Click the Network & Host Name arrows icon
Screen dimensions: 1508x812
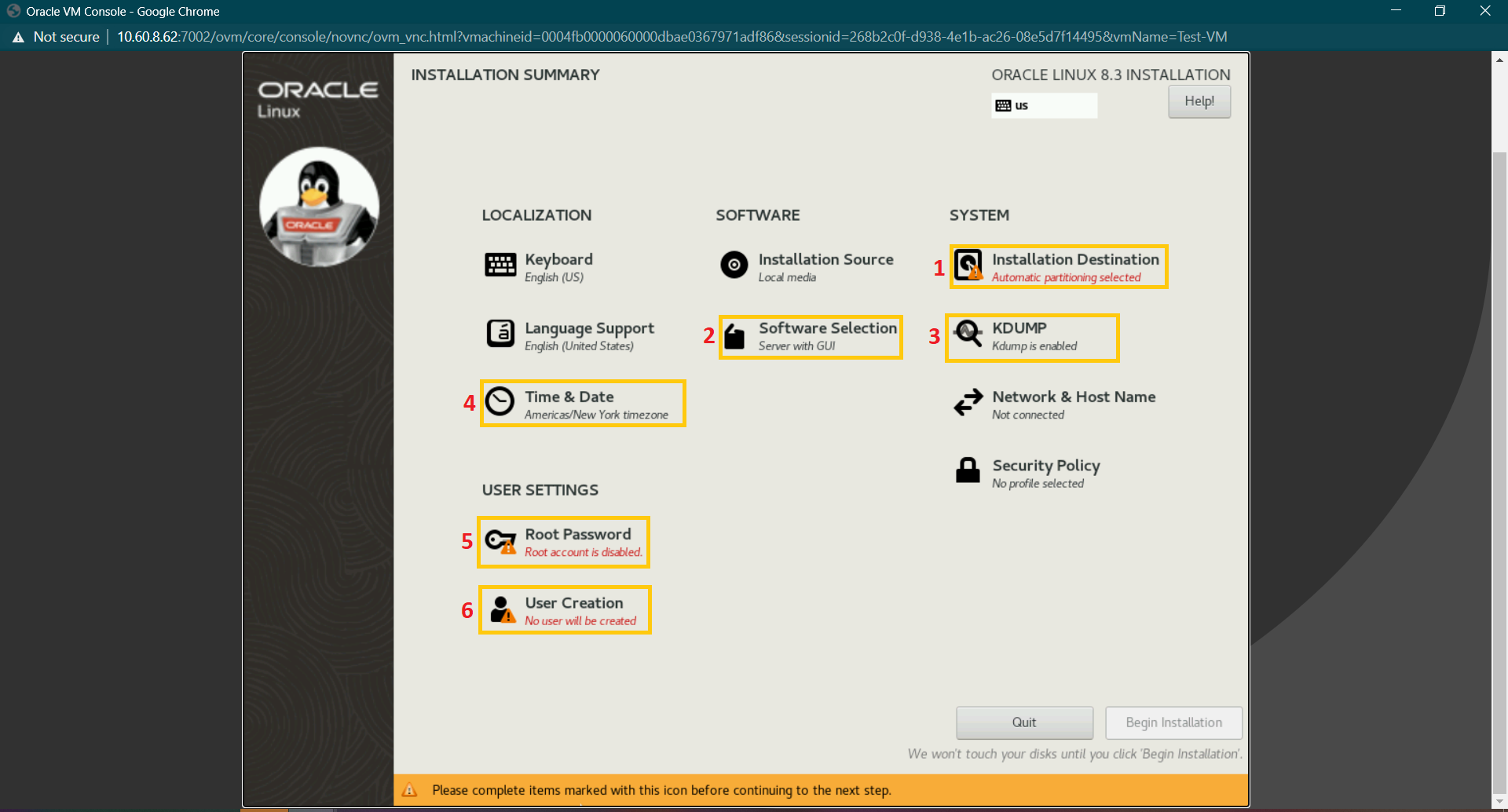968,402
